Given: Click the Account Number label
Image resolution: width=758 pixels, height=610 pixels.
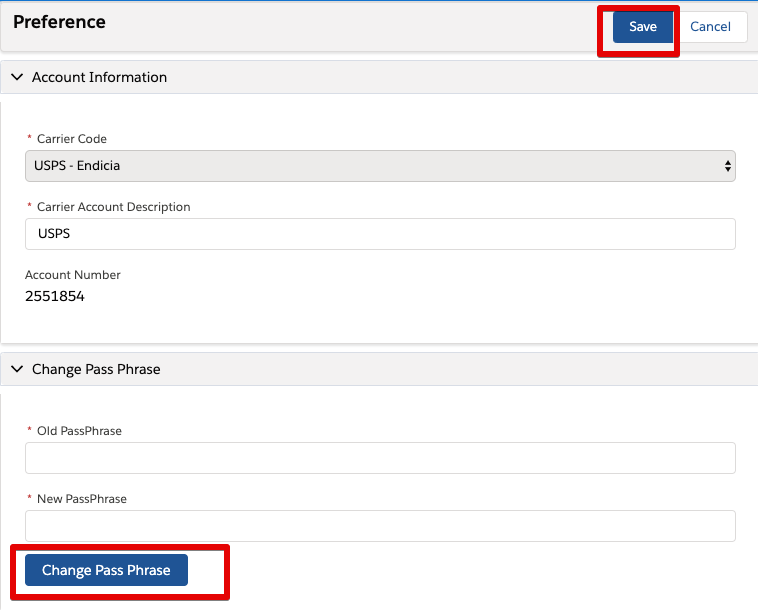Looking at the screenshot, I should [73, 275].
